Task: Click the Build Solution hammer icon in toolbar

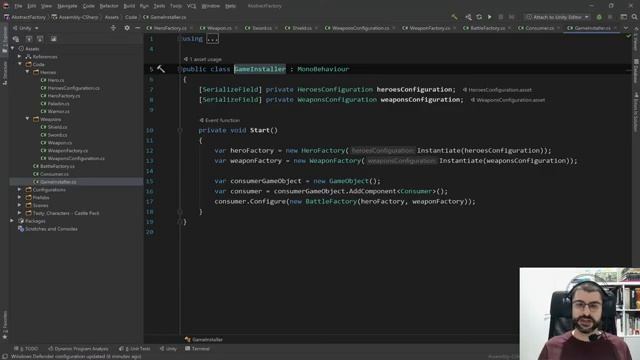Action: click(454, 17)
